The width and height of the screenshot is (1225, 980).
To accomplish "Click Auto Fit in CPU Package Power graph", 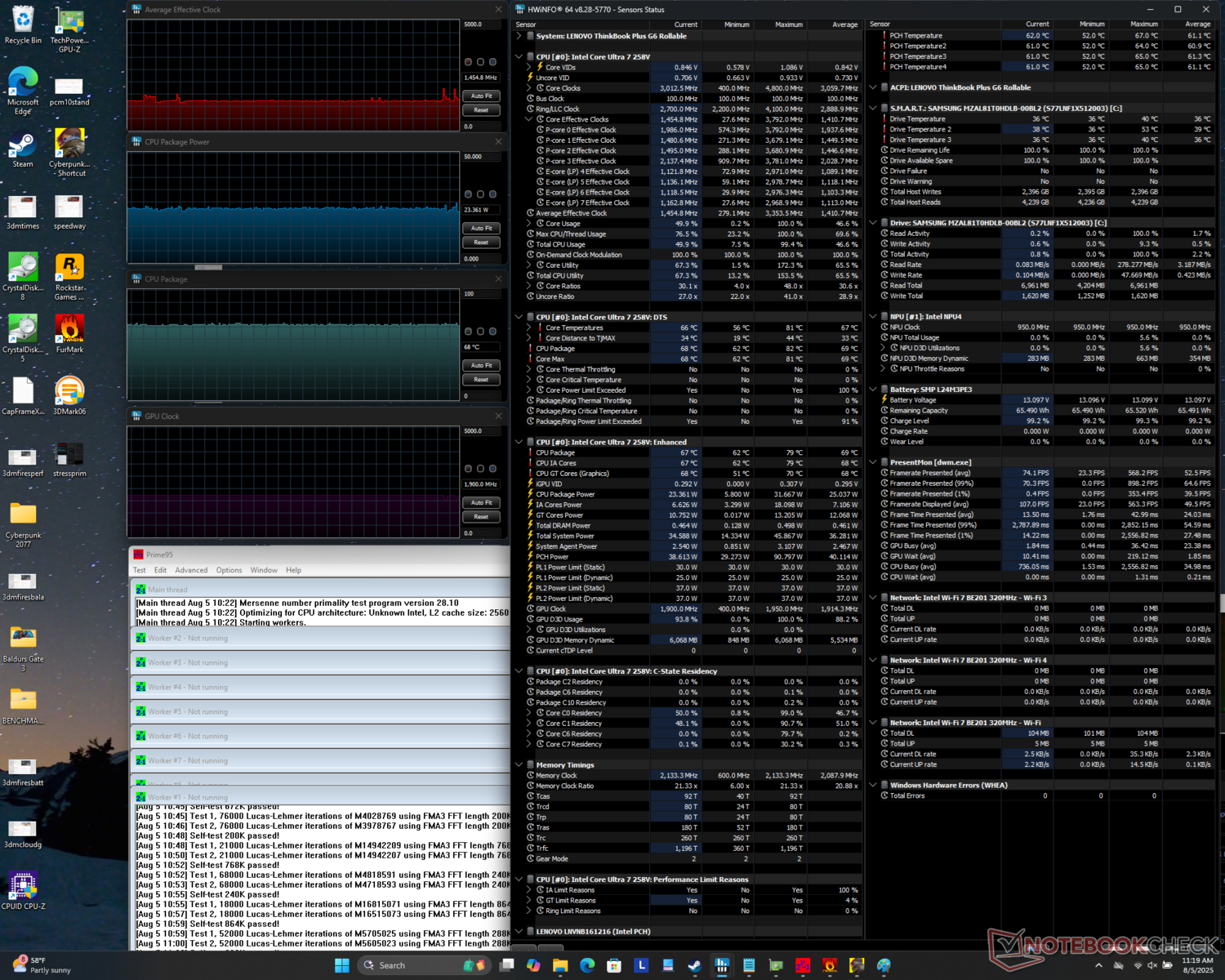I will pos(481,229).
